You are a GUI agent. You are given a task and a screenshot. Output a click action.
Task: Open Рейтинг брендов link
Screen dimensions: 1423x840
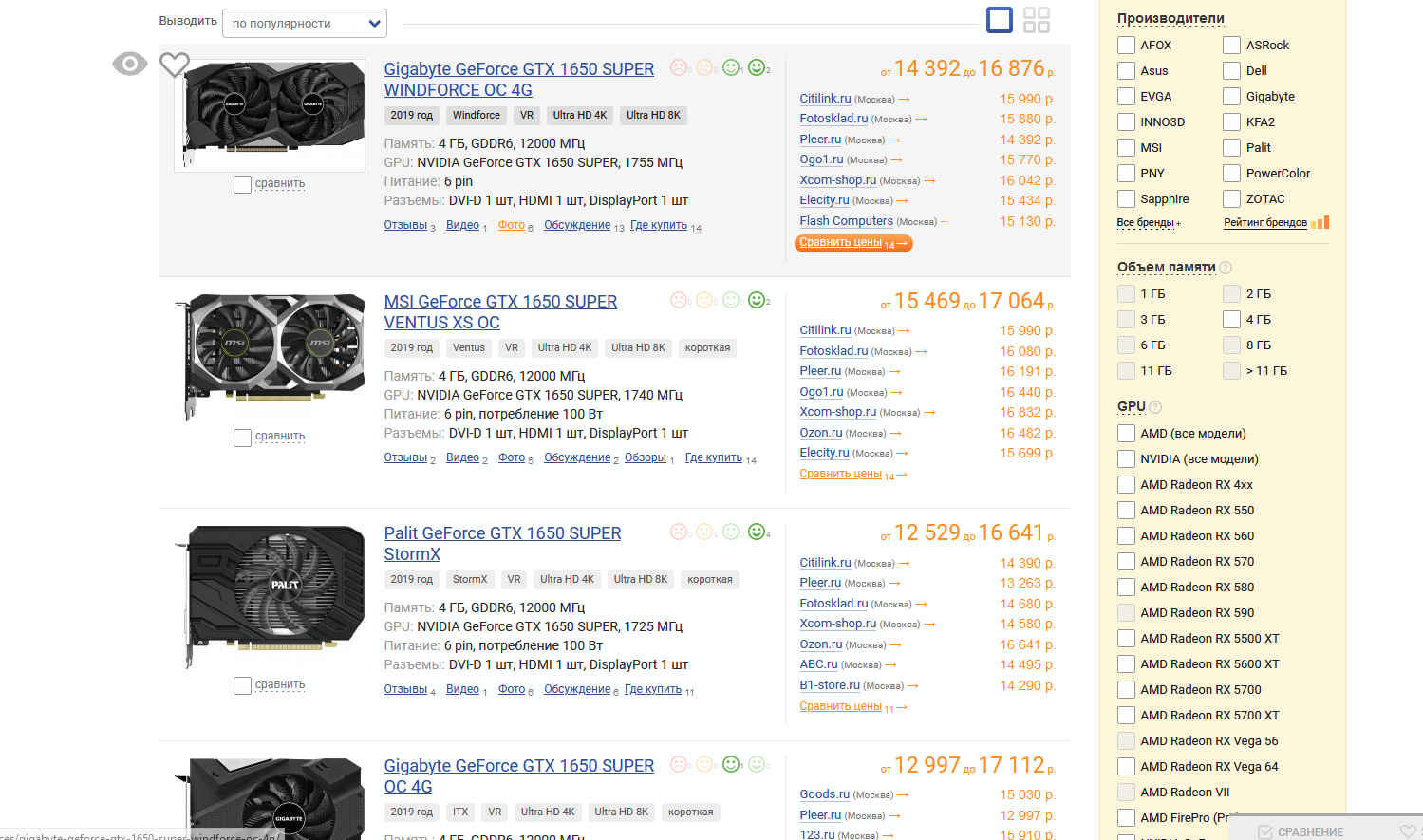[x=1265, y=223]
